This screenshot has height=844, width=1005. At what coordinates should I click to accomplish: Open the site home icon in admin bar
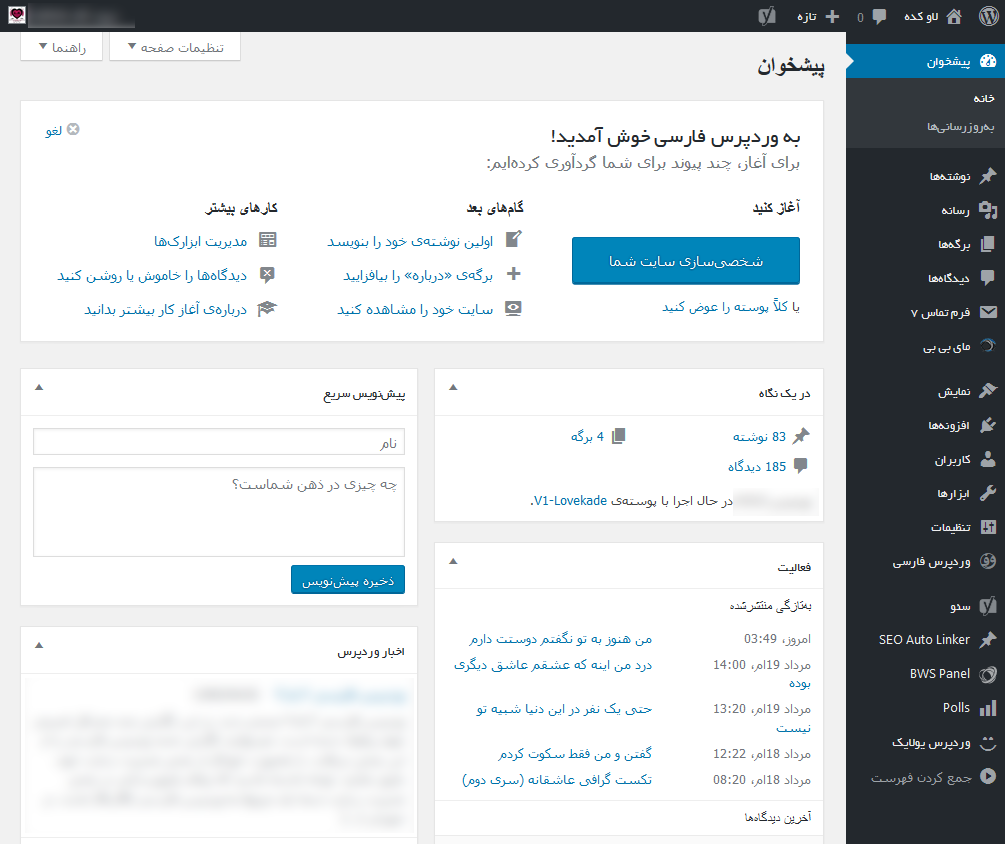point(954,17)
